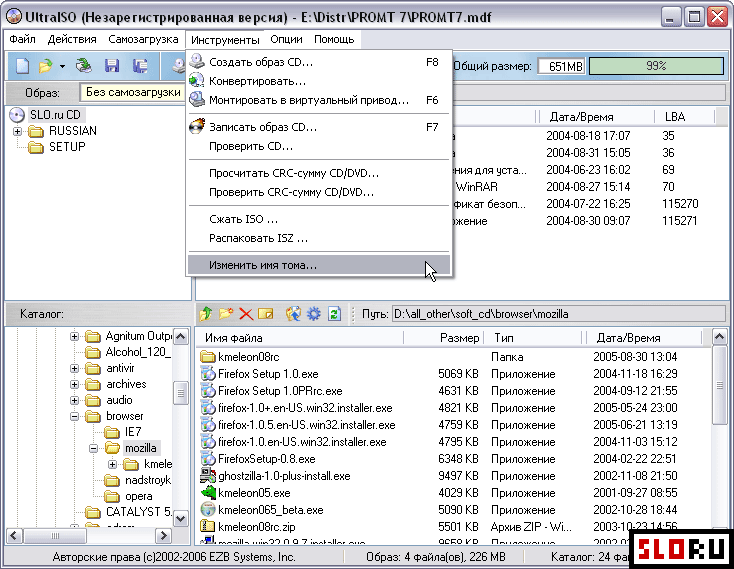
Task: Click the Open CD/DVD drive icon
Action: (x=84, y=66)
